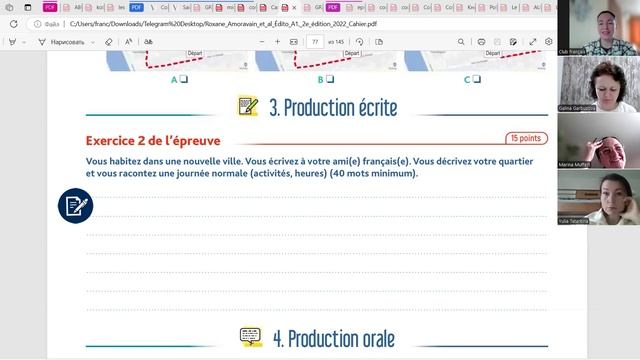Open PDF viewer settings gear

[x=549, y=42]
